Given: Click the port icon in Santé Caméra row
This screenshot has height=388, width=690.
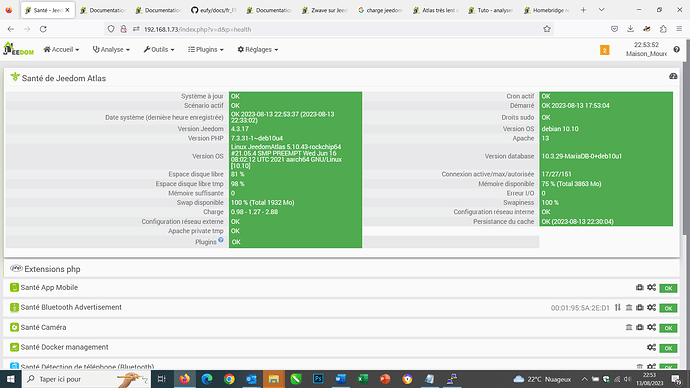Looking at the screenshot, I should point(640,327).
